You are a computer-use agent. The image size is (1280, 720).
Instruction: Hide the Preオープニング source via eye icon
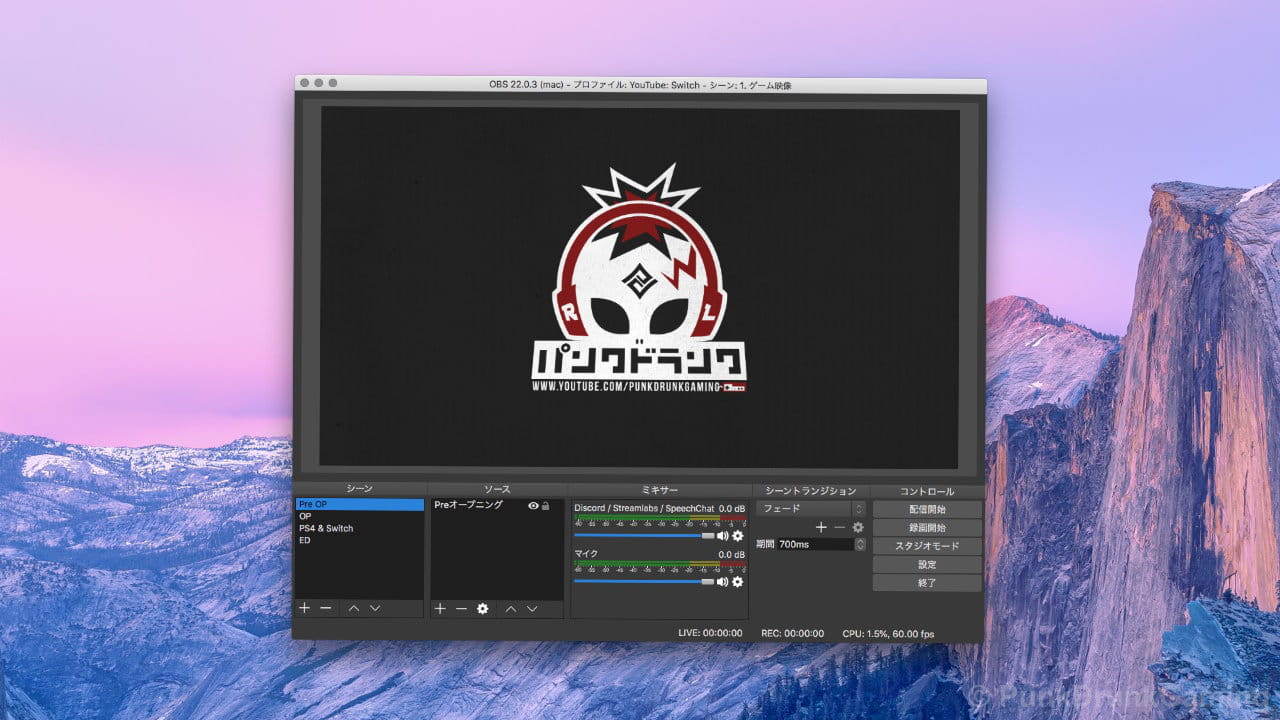(x=534, y=506)
